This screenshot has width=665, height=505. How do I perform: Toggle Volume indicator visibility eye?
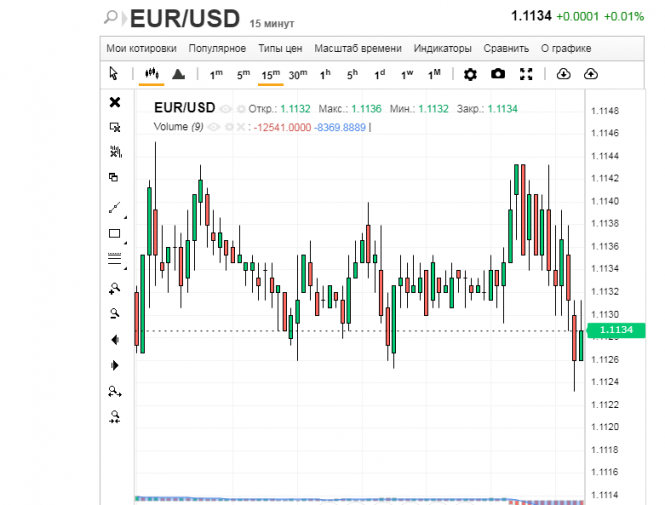[214, 127]
